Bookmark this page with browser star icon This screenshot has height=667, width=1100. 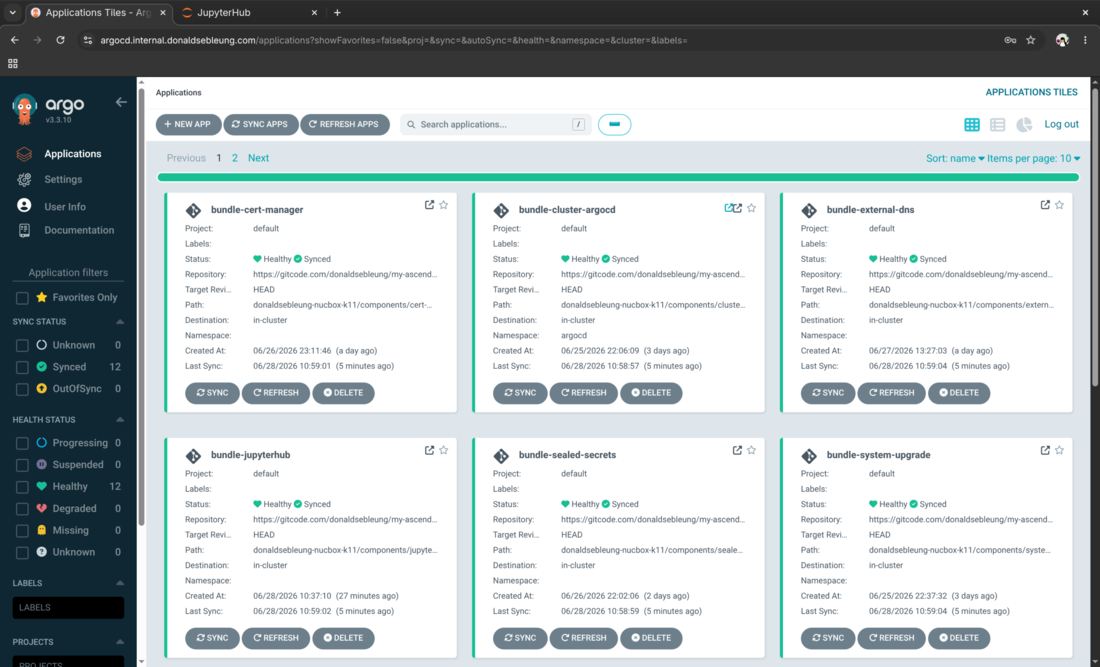click(1031, 40)
